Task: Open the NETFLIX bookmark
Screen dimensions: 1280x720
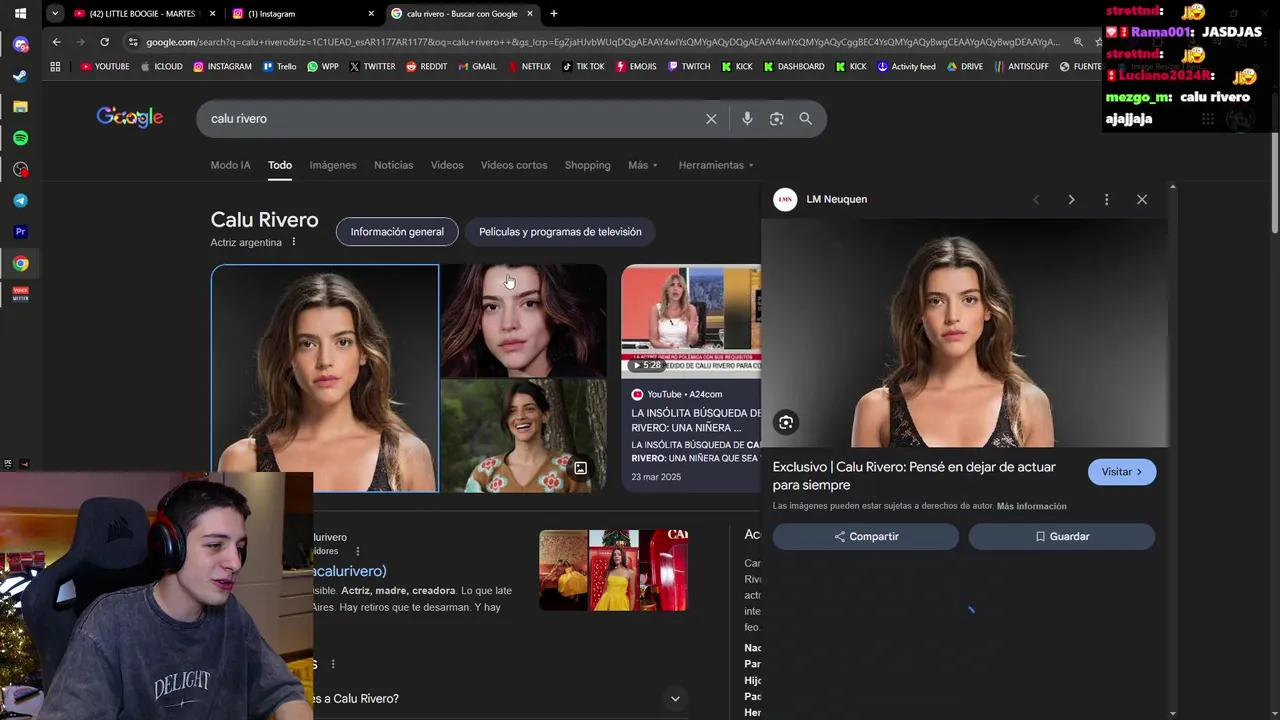Action: click(529, 67)
